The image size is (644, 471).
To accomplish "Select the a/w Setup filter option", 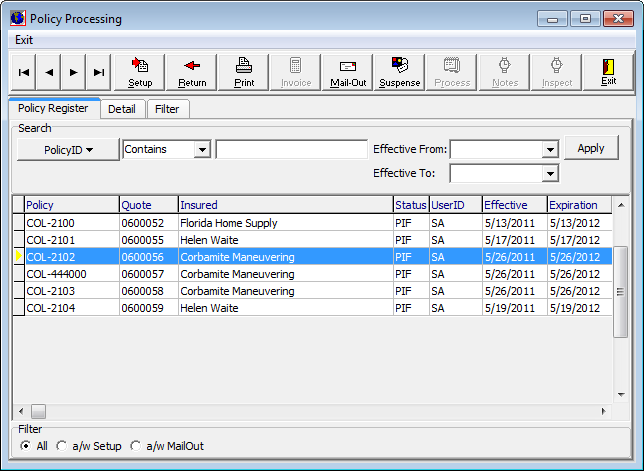I will pyautogui.click(x=62, y=446).
